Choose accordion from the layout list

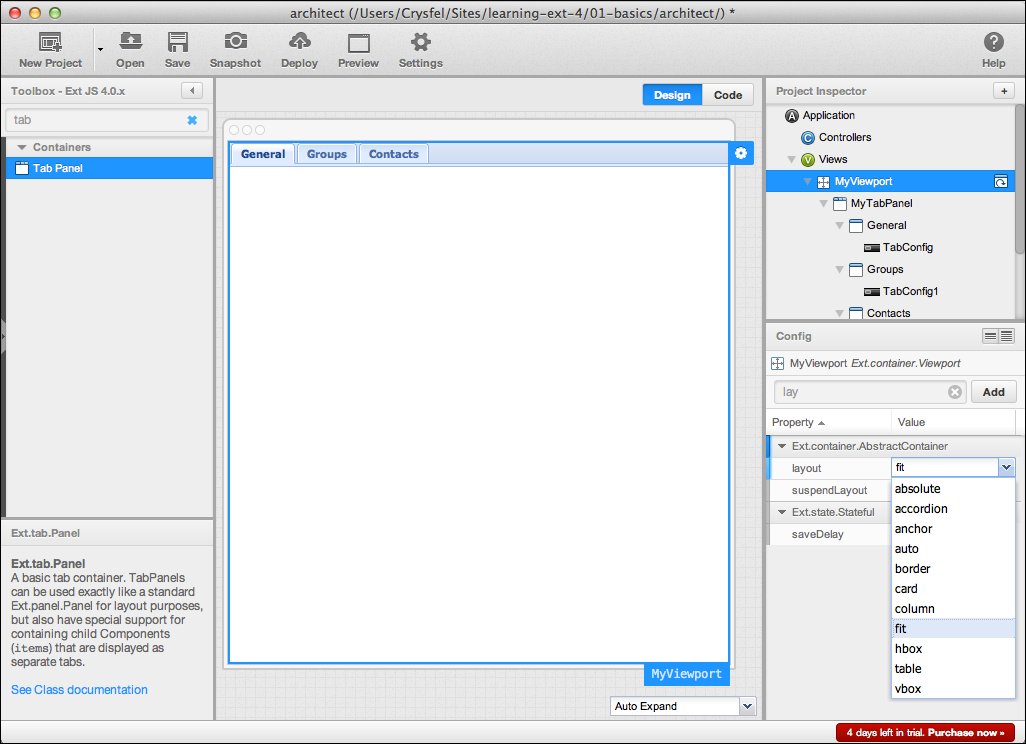(x=953, y=508)
